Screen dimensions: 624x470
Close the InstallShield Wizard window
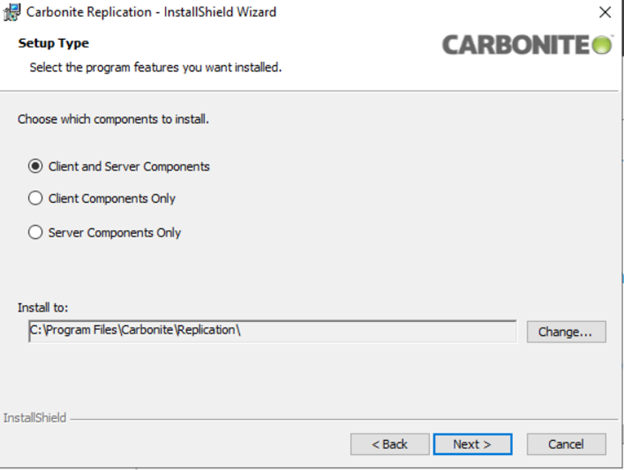click(x=604, y=12)
